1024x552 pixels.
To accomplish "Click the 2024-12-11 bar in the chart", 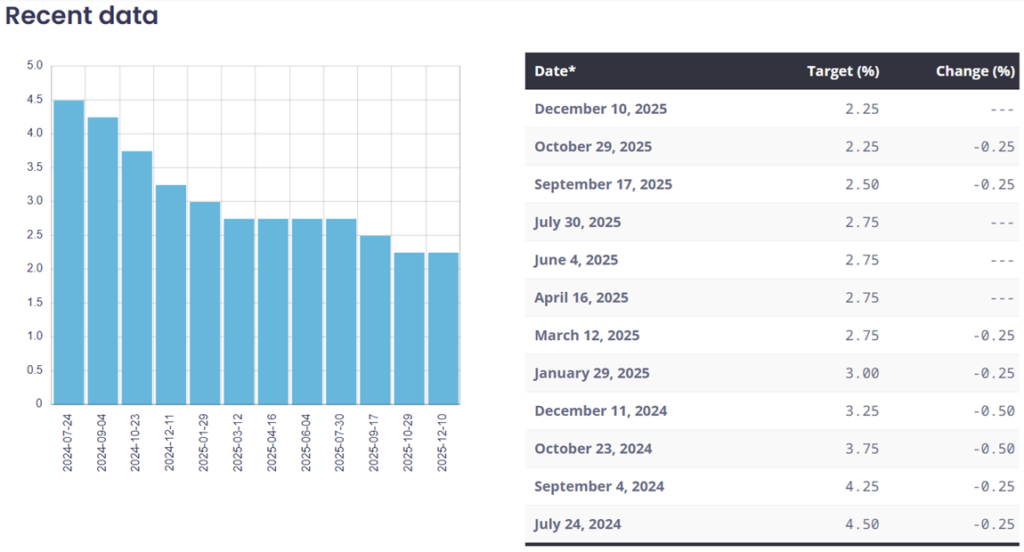I will (x=171, y=294).
